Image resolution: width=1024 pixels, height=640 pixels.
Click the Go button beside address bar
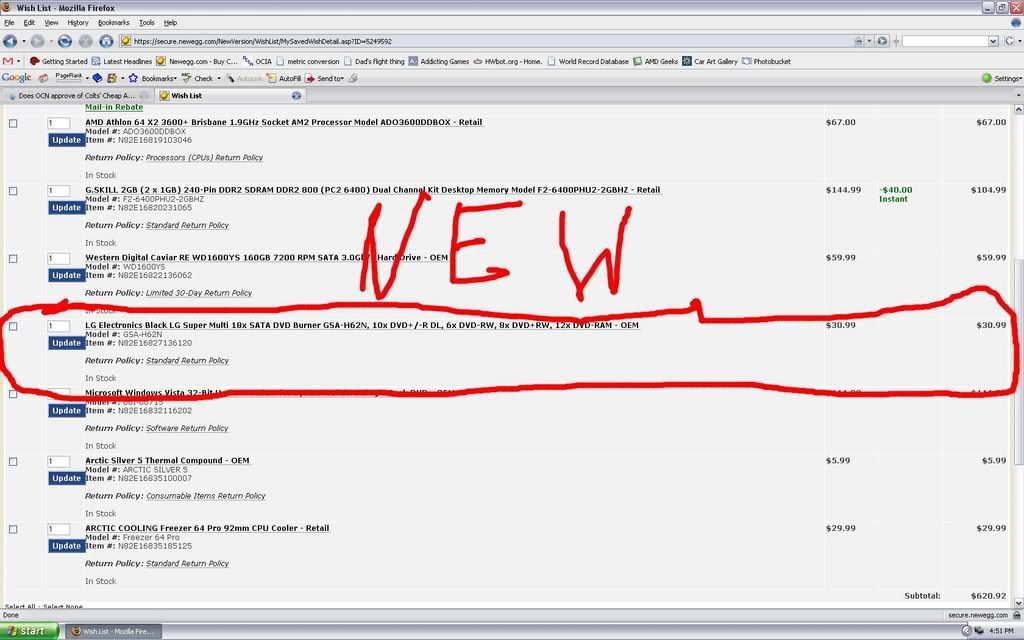coord(882,41)
